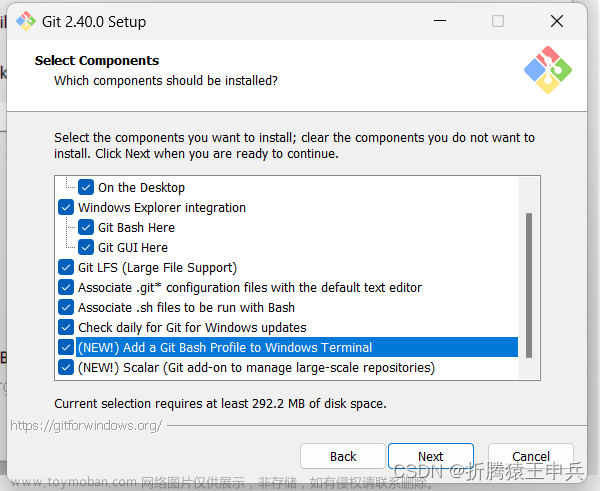Screen dimensions: 600x491
Task: Click the Next button
Action: click(431, 456)
